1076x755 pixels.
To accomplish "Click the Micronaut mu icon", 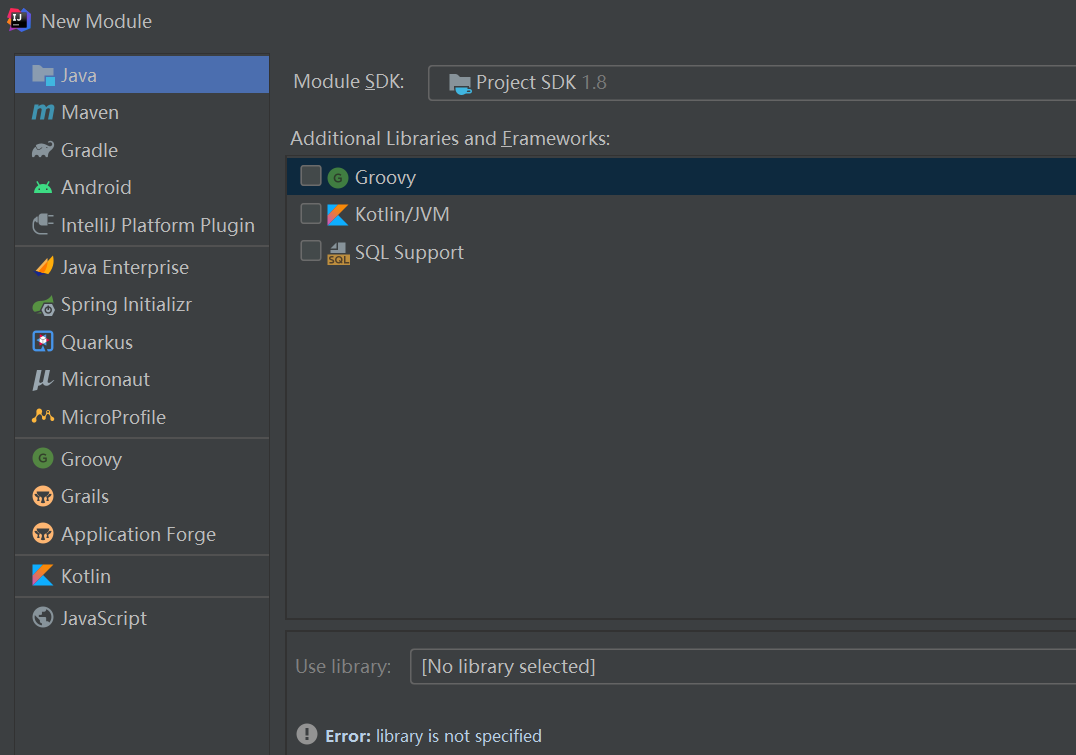I will pyautogui.click(x=43, y=380).
